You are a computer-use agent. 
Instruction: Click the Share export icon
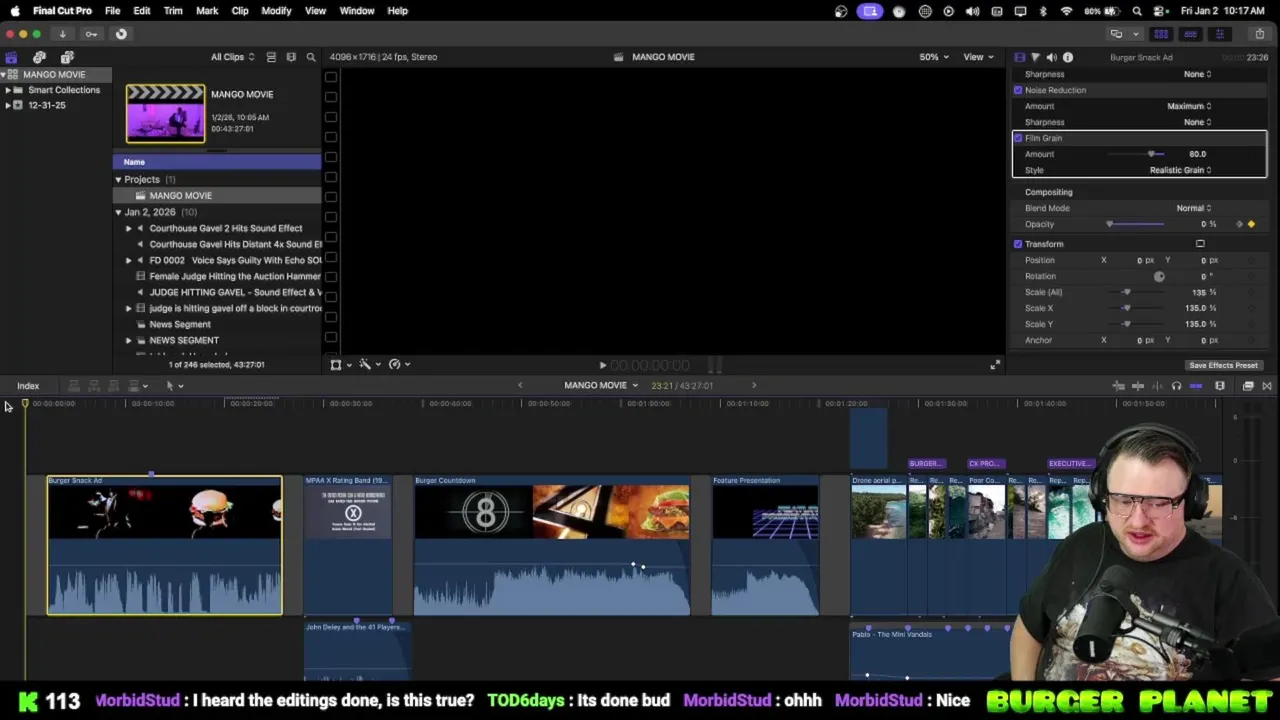click(1259, 34)
